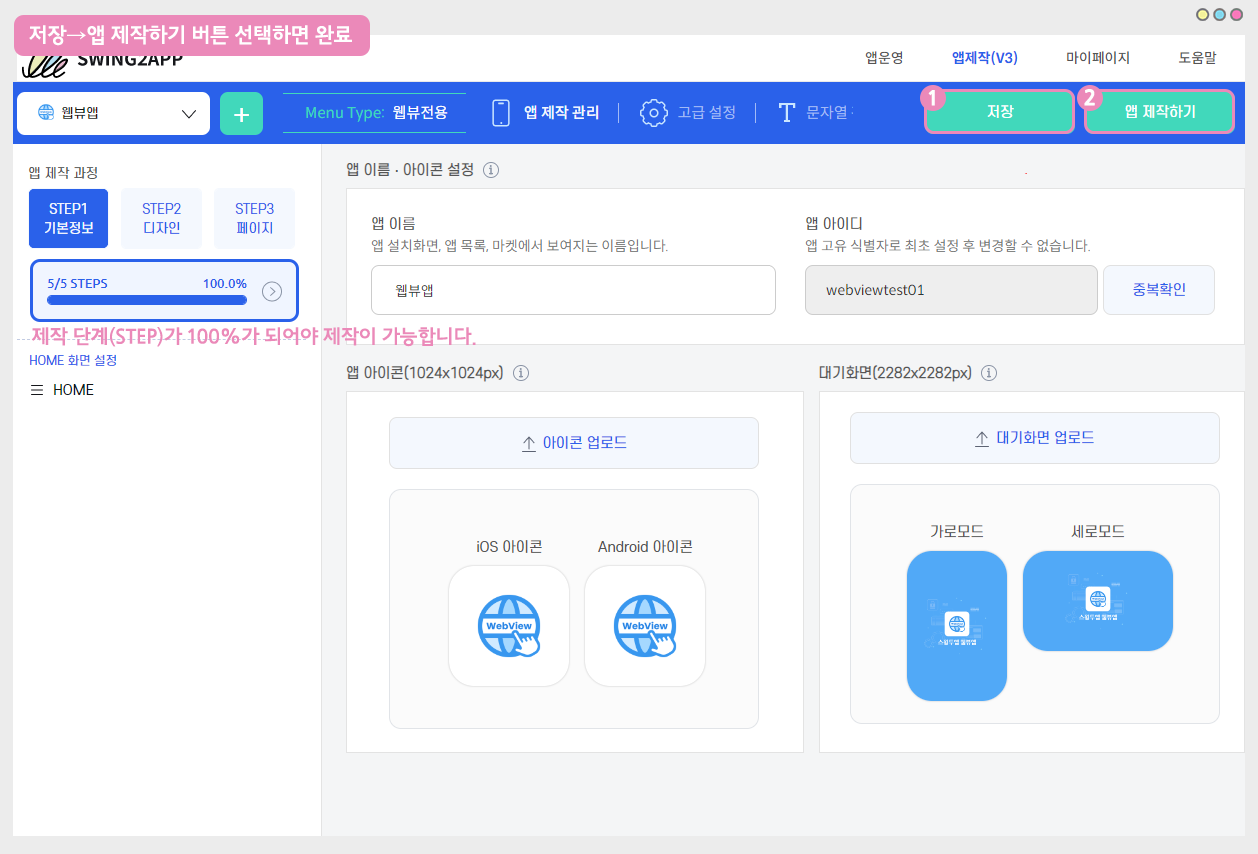
Task: Click the 문자열 text T icon
Action: tap(787, 112)
